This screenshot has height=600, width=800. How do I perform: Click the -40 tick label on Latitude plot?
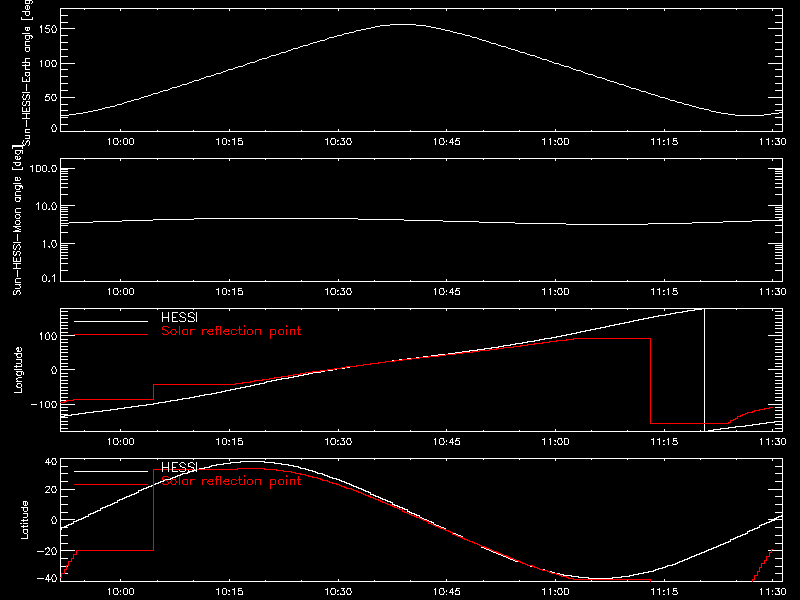coord(47,579)
